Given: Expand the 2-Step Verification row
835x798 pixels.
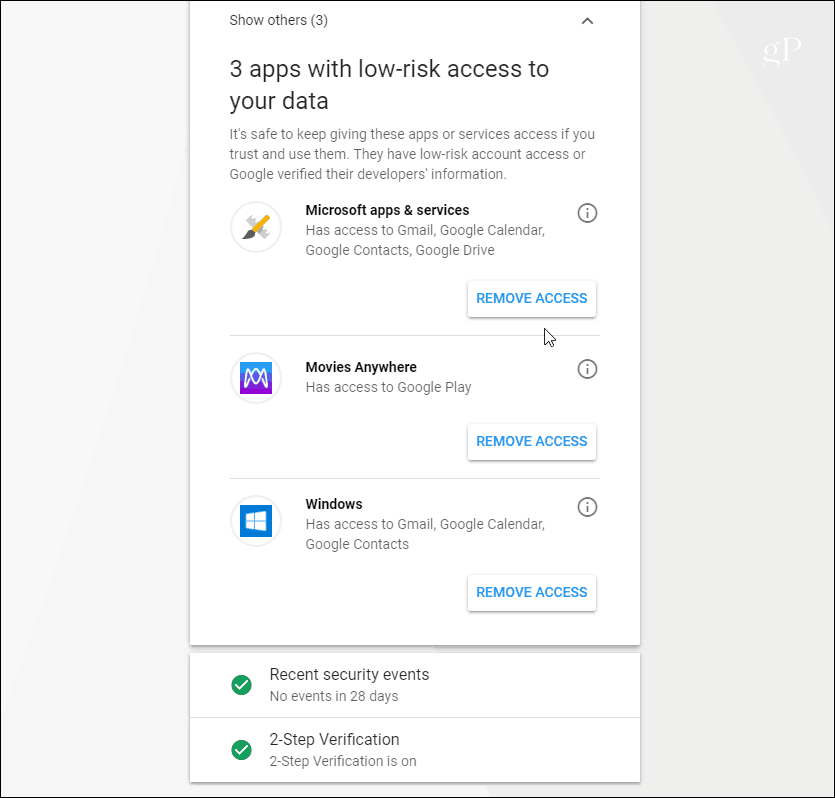Looking at the screenshot, I should 415,750.
